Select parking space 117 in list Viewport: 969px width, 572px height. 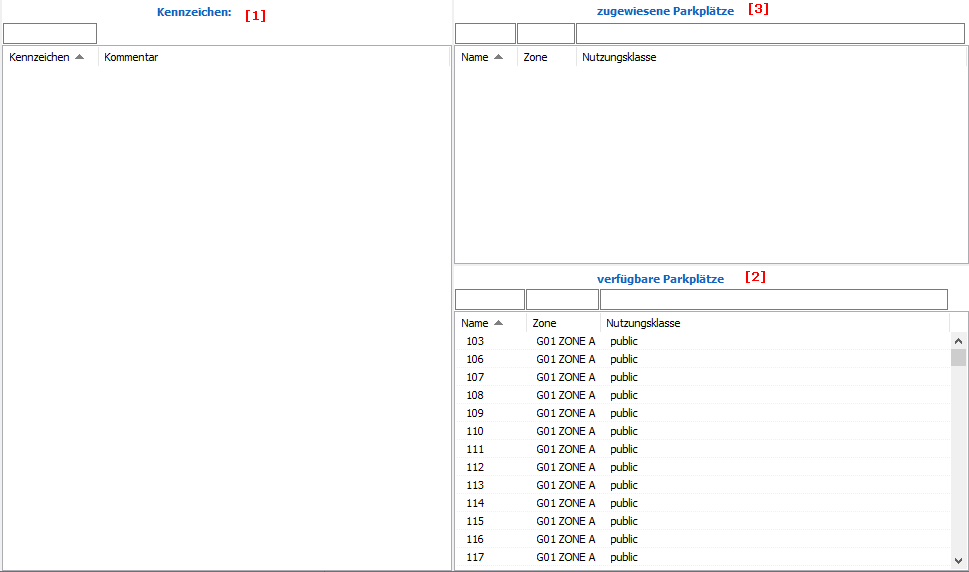click(x=475, y=557)
